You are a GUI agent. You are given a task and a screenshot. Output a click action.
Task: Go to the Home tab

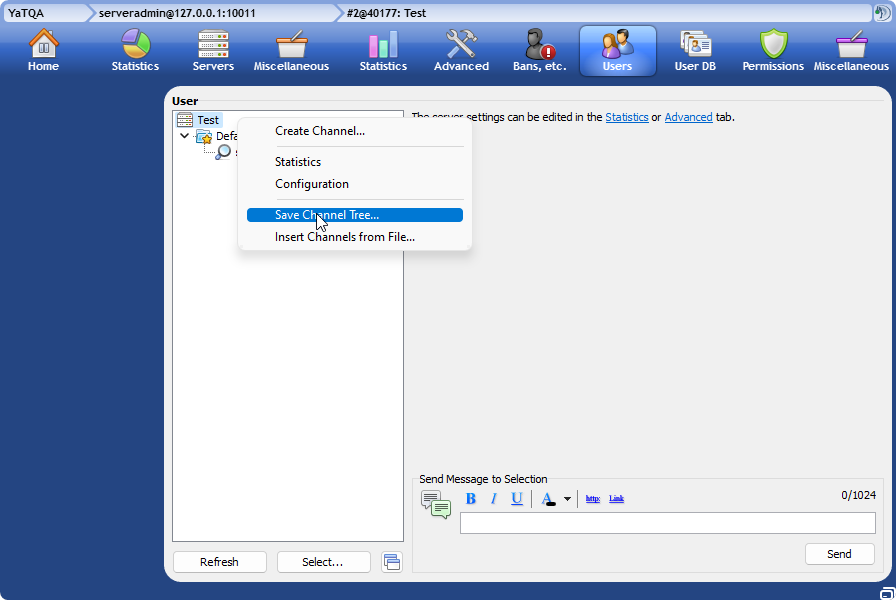coord(43,50)
